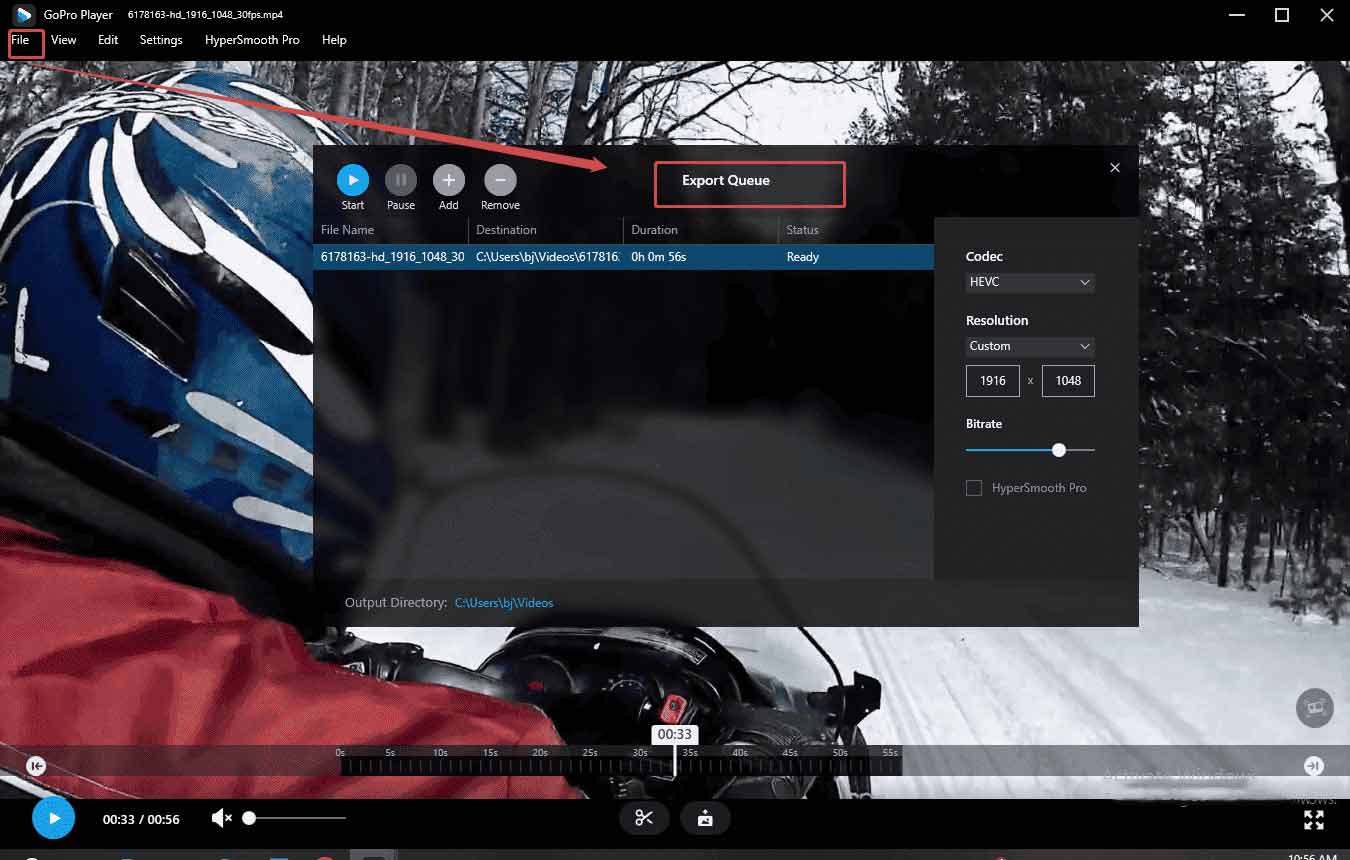Screen dimensions: 1350x860
Task: Enable HyperSmooth Pro stabilization
Action: point(973,487)
